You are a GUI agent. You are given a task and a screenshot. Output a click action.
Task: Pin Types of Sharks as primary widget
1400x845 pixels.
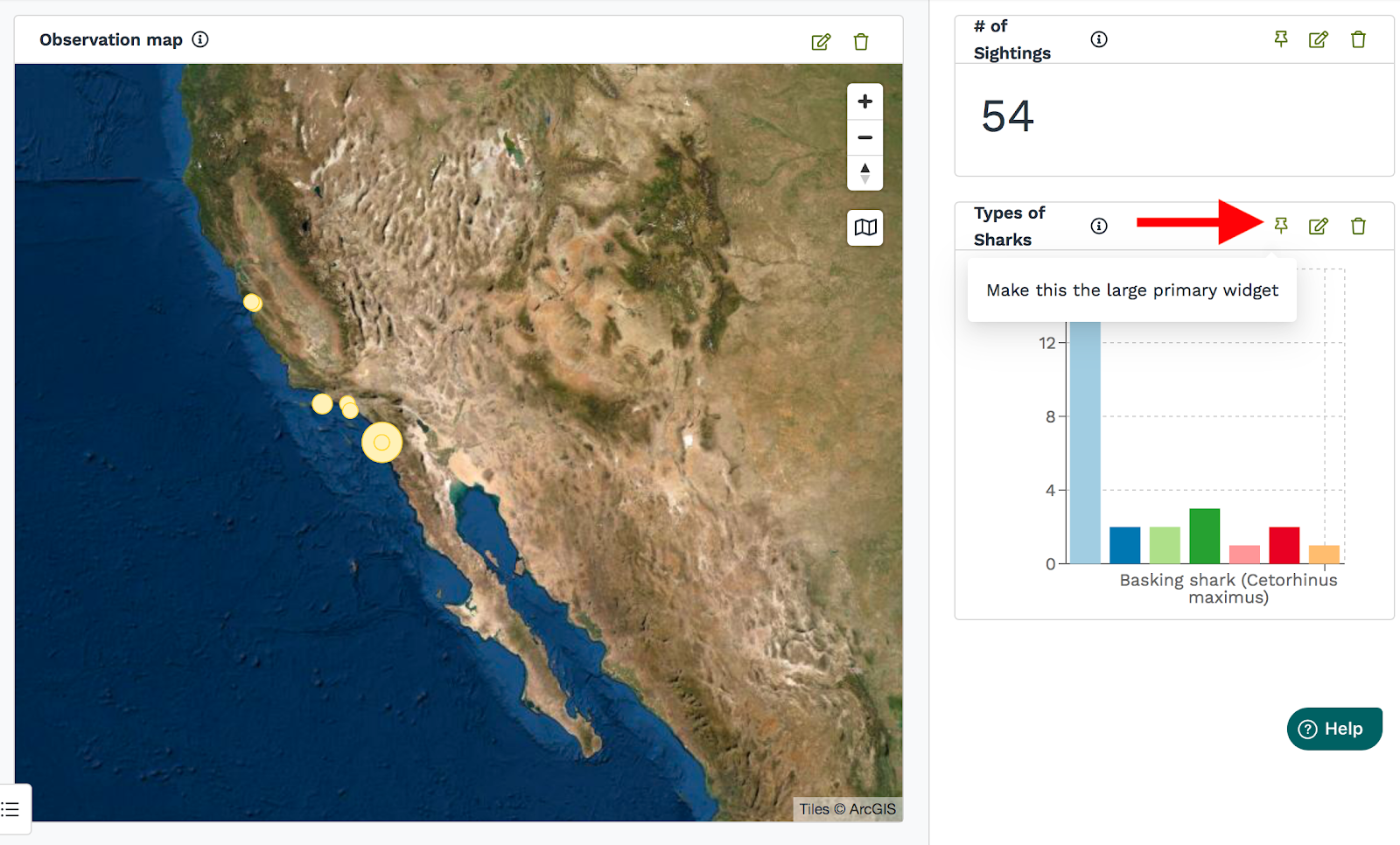[x=1281, y=227]
